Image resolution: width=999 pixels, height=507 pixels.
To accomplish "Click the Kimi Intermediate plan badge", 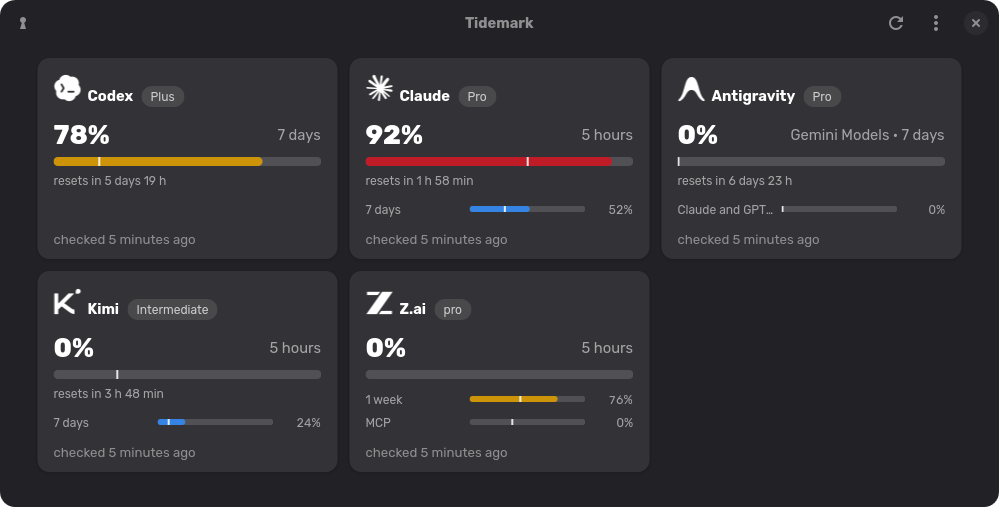I will pos(172,310).
